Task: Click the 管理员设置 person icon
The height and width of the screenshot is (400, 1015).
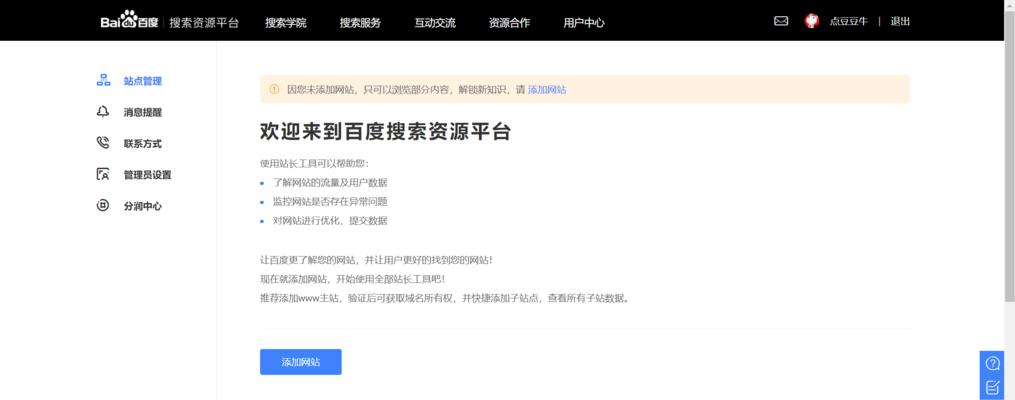Action: 103,174
